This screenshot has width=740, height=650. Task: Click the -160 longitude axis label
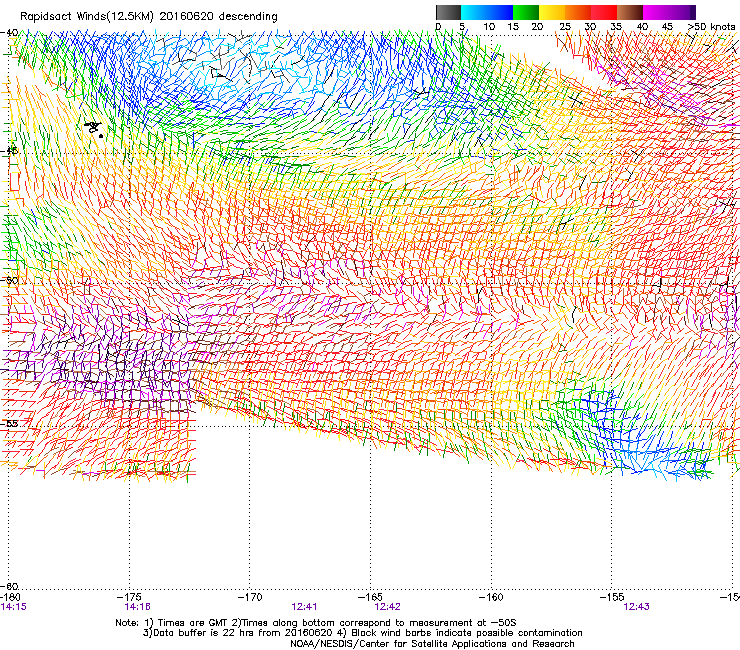coord(491,598)
